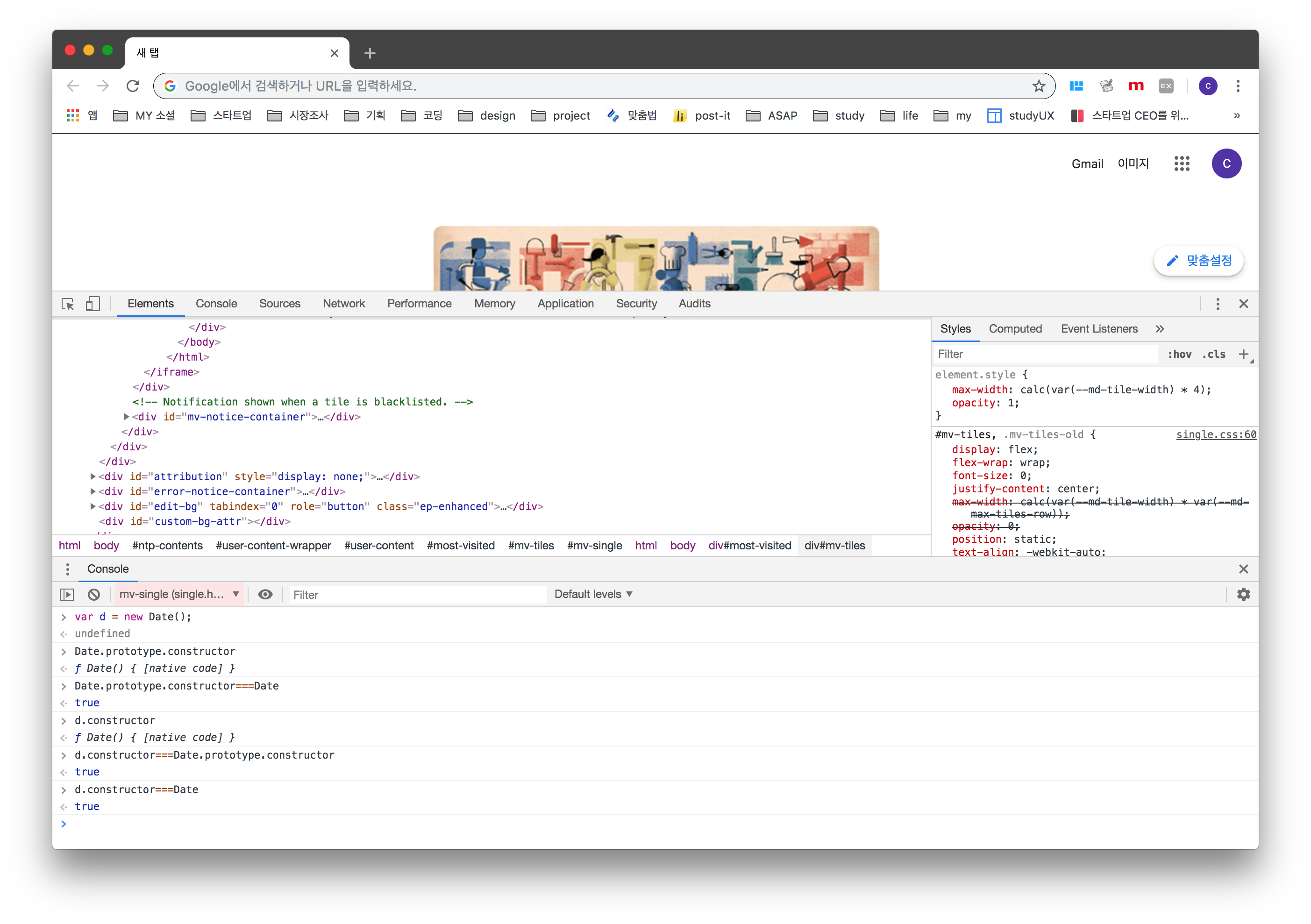Click the 맞춤설정 customize button

coord(1198,261)
